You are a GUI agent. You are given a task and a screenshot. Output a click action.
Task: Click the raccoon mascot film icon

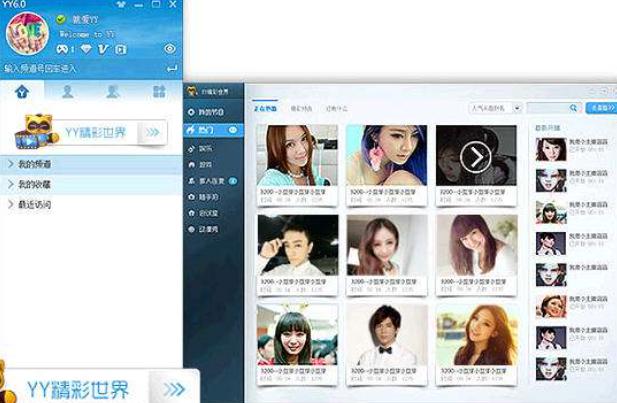tap(36, 131)
